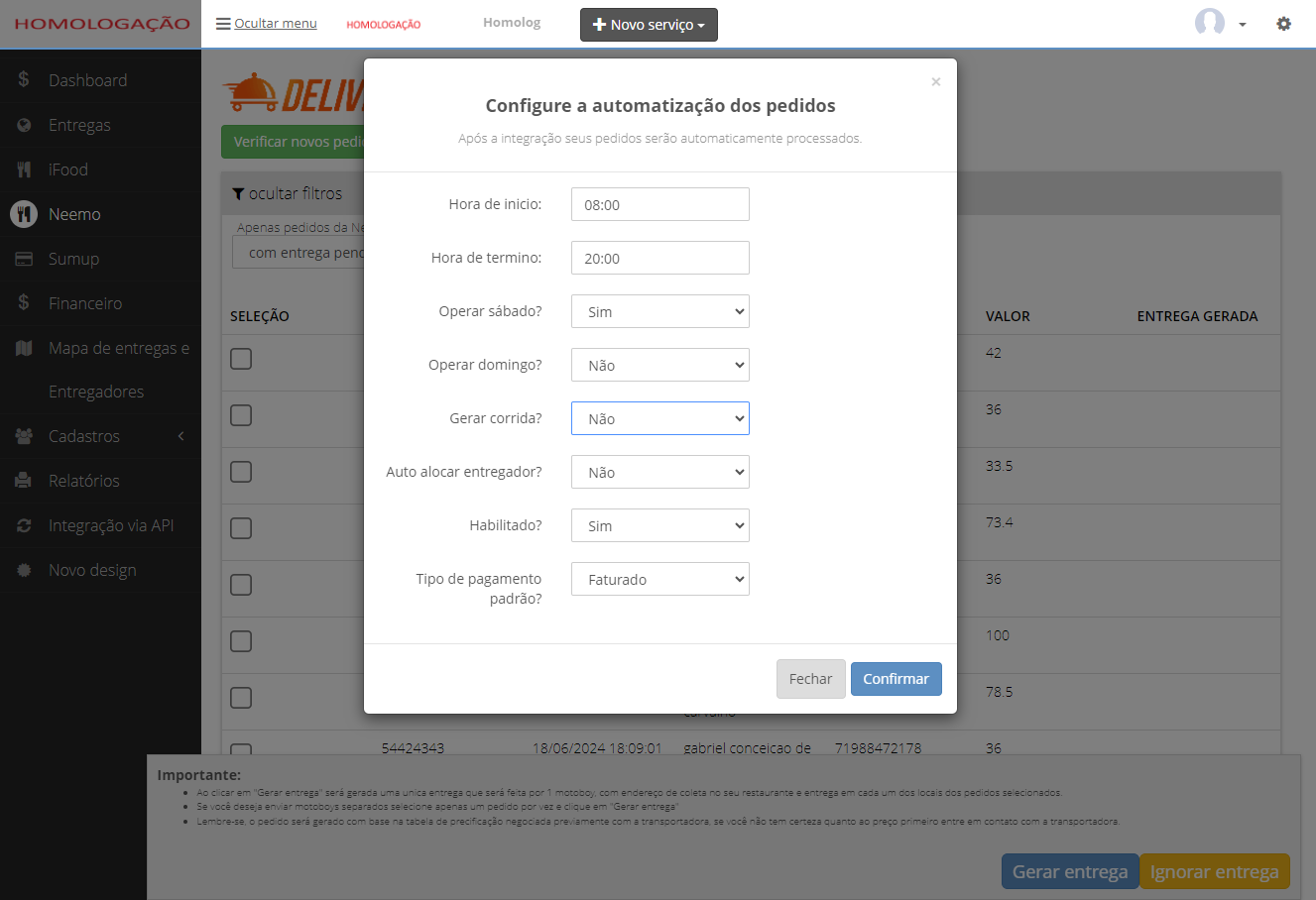Click the Integração via API refresh icon
The height and width of the screenshot is (900, 1316).
[x=24, y=525]
